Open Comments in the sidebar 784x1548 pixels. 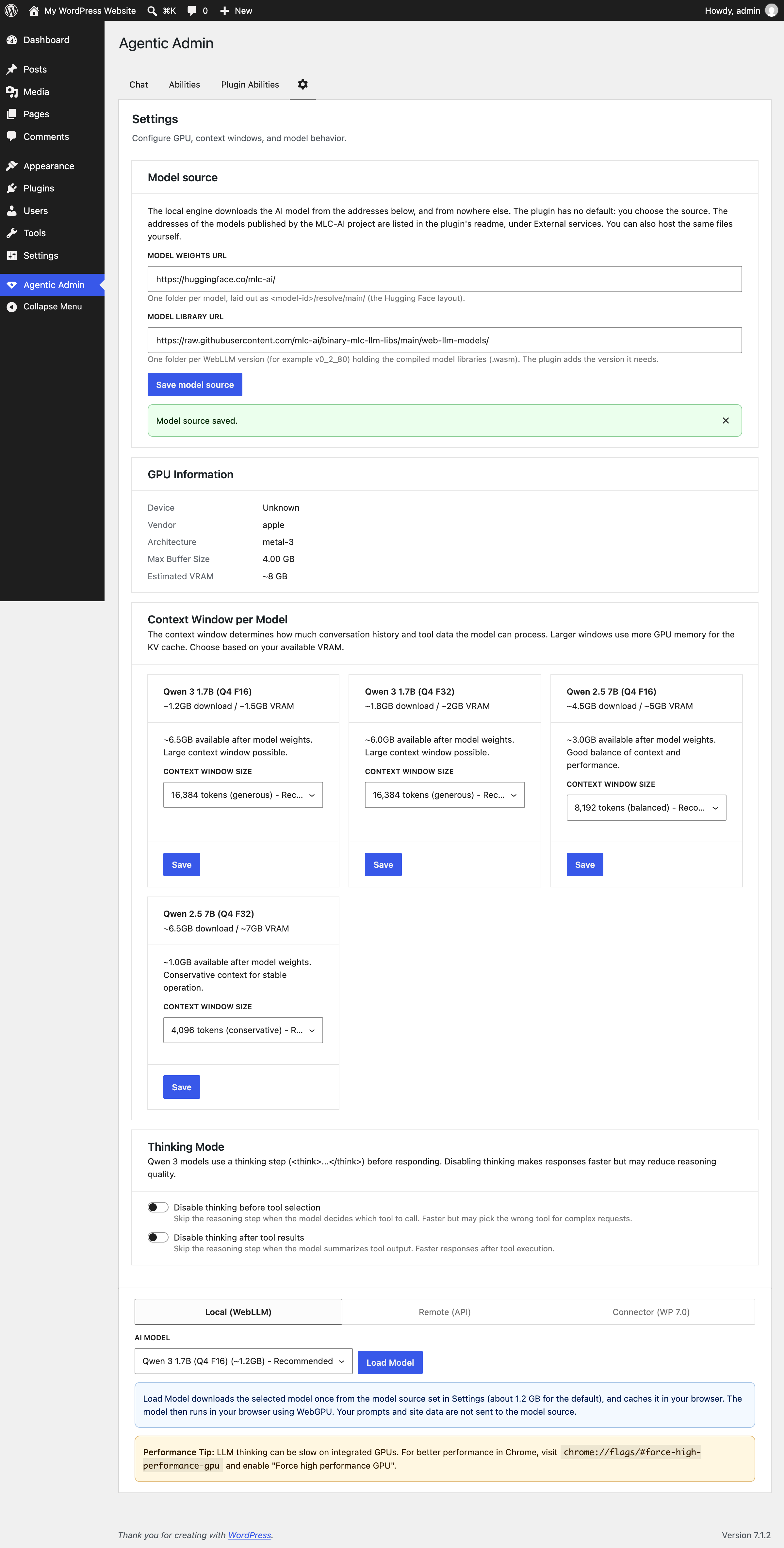[x=52, y=137]
